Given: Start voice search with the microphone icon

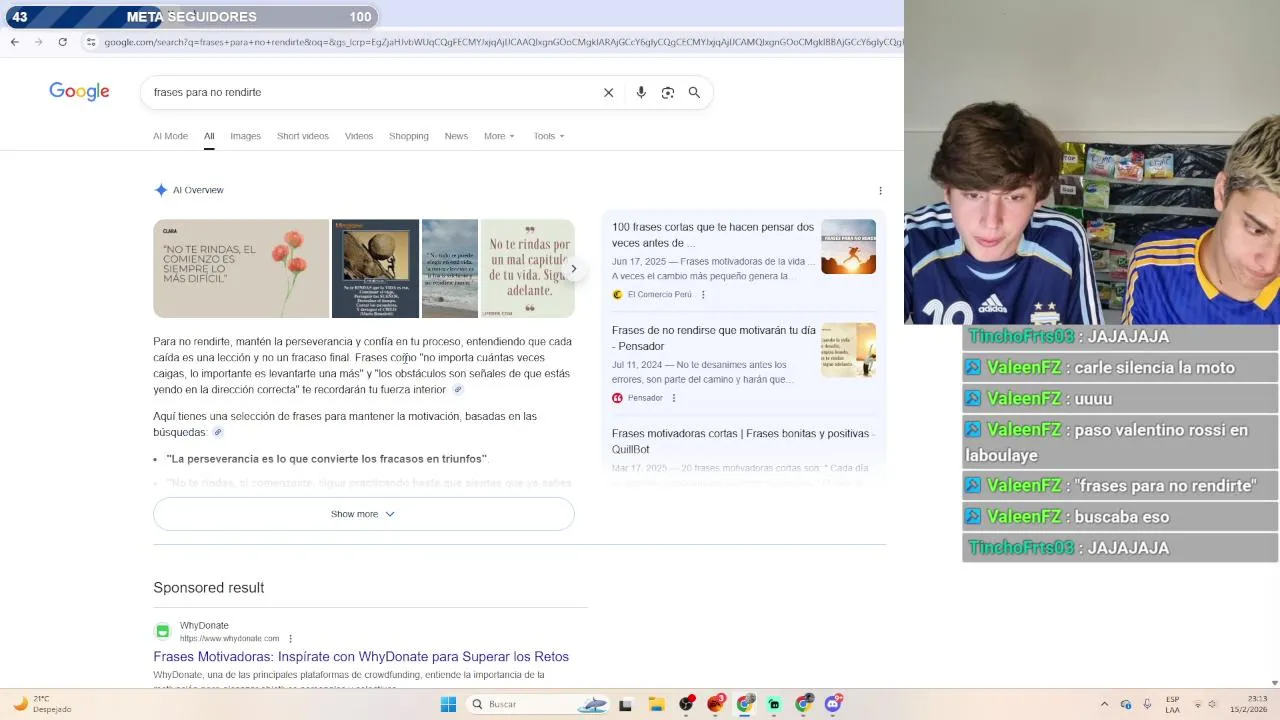Looking at the screenshot, I should coord(641,92).
